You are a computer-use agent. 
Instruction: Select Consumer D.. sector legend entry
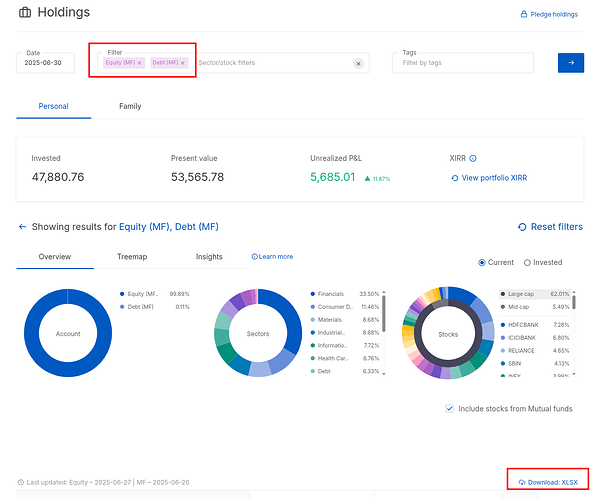[345, 307]
